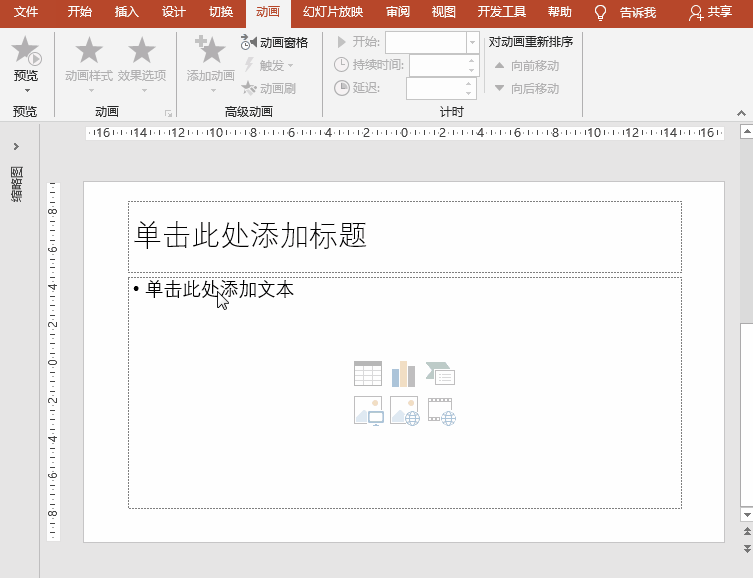
Task: Click the 预览 star icon
Action: point(26,51)
